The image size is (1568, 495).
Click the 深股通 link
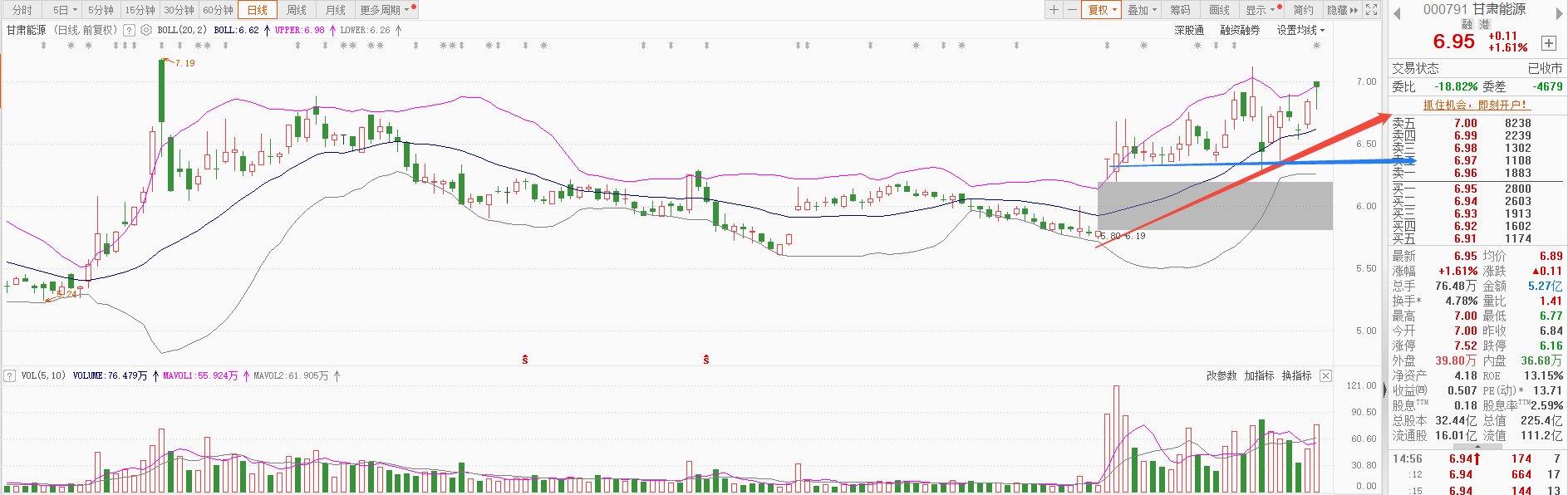1189,30
